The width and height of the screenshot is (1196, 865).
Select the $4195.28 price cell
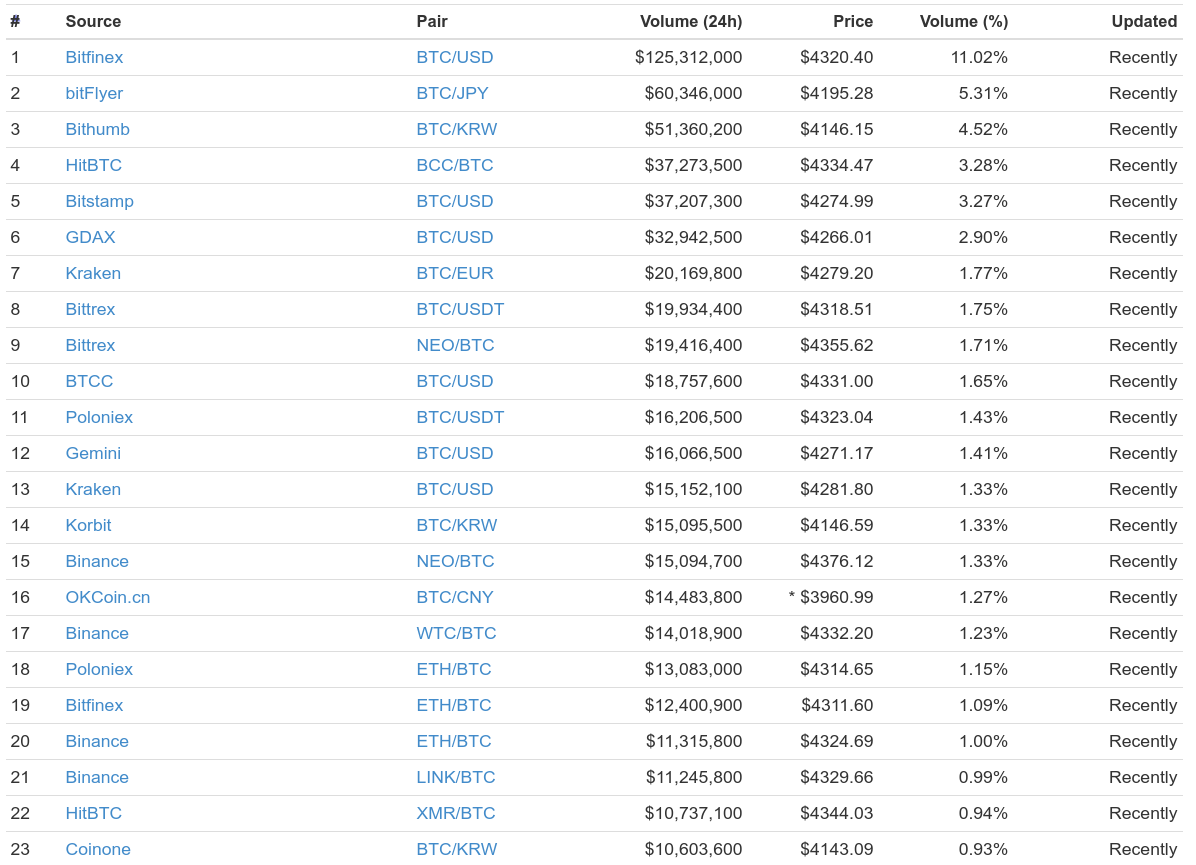[837, 93]
